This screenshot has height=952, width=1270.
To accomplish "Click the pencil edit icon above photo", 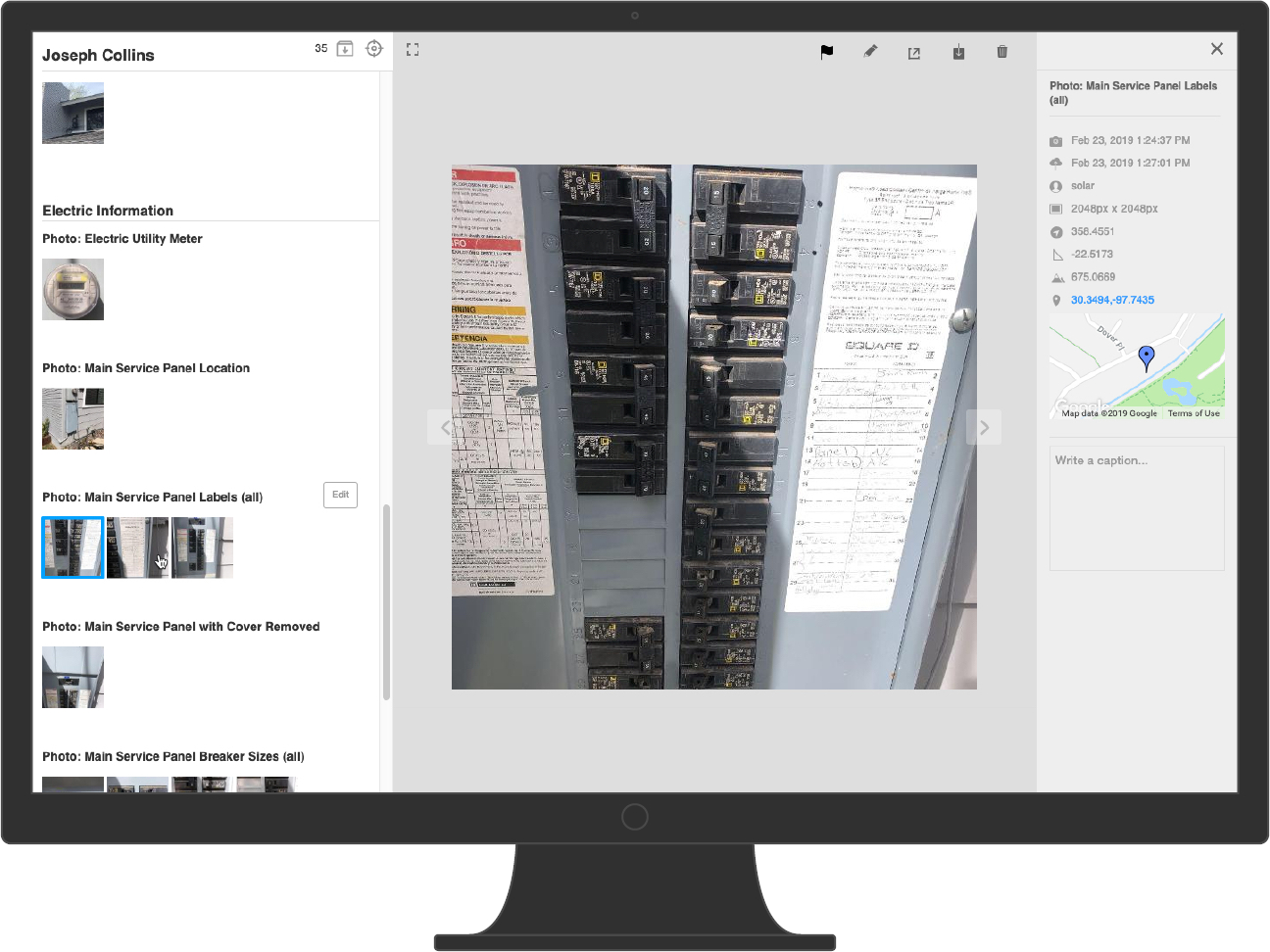I will [870, 52].
